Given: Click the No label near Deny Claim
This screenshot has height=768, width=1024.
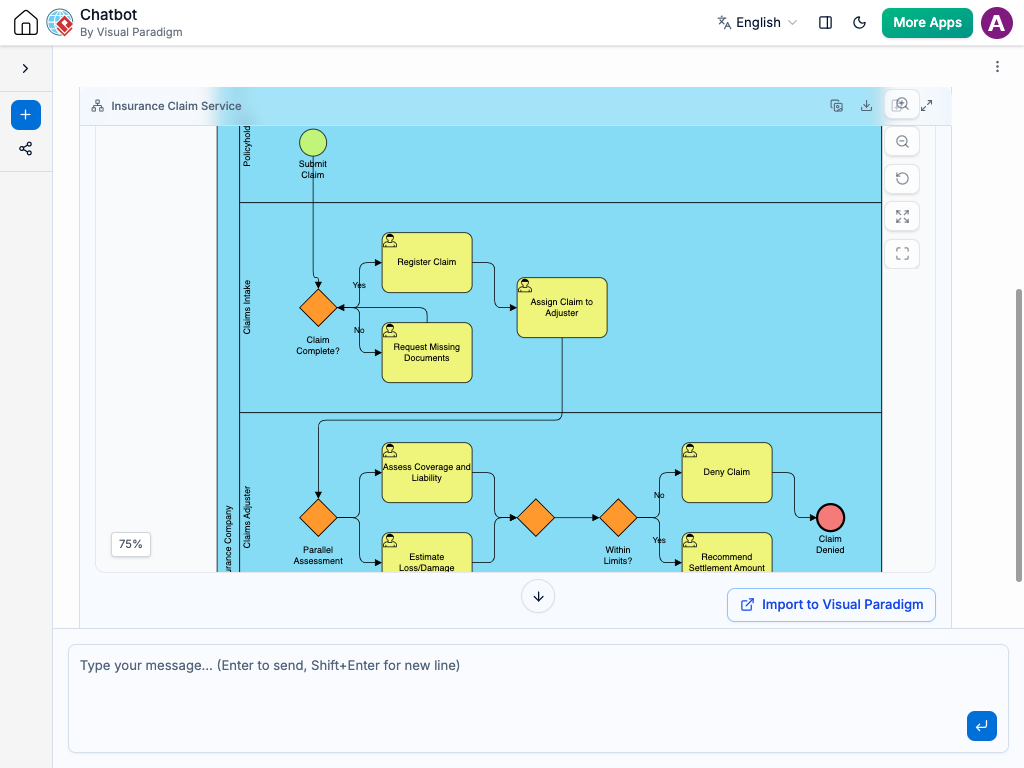Looking at the screenshot, I should click(659, 495).
